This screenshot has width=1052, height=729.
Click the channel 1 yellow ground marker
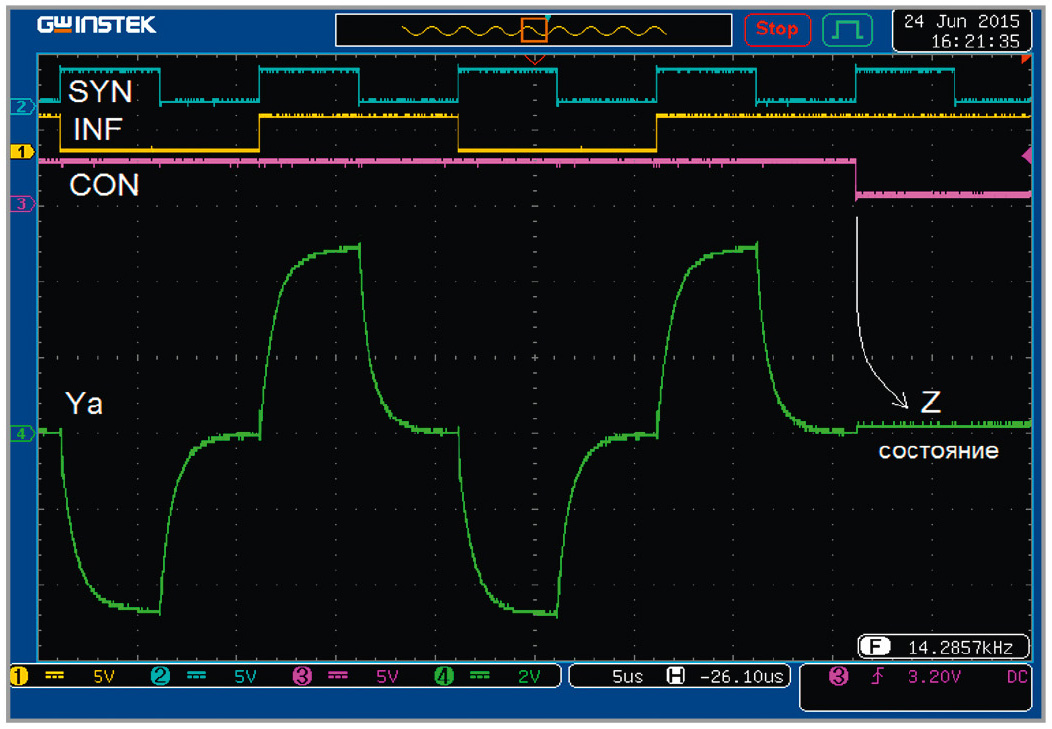(21, 152)
